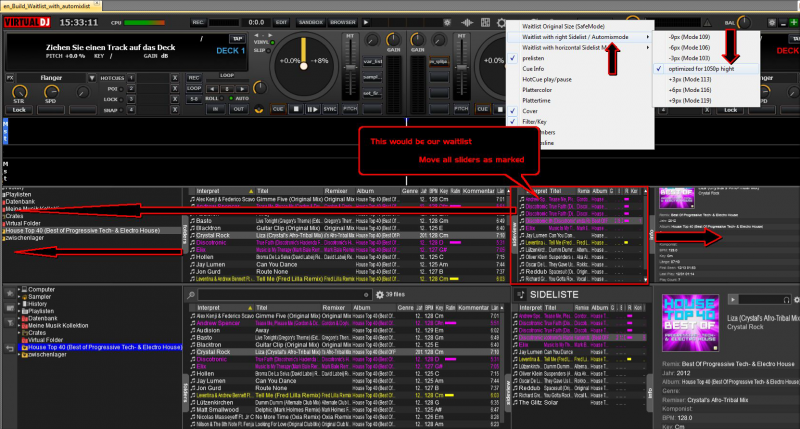Trigger hotcue 1 on Deck 1
This screenshot has height=429, width=800.
131,78
